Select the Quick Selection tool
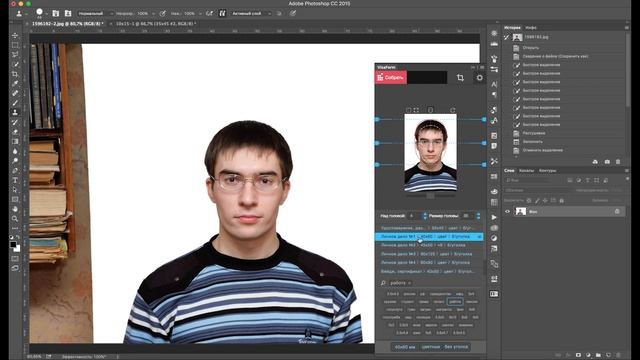640x360 pixels. [x=15, y=64]
